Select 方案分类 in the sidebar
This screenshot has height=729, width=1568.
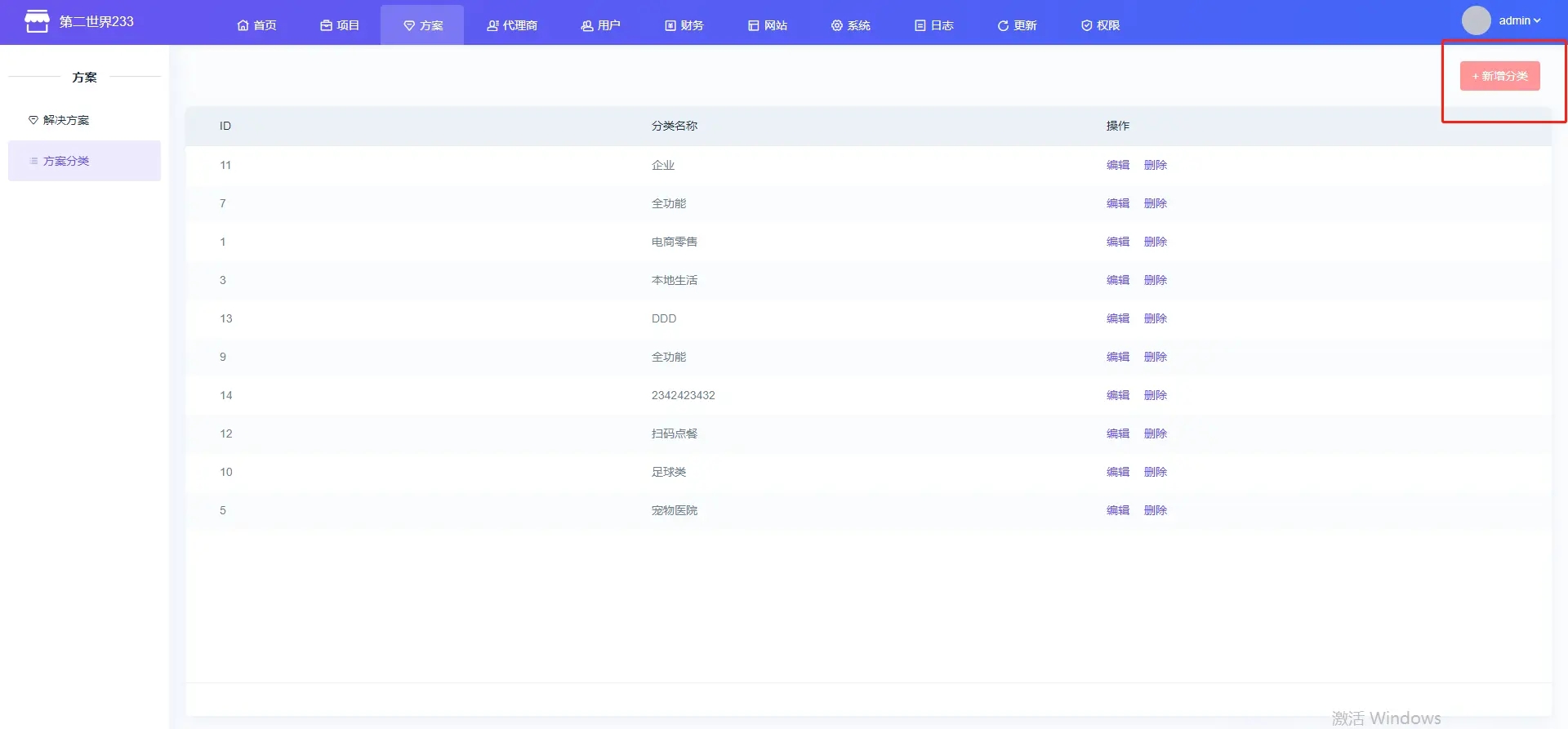click(66, 161)
